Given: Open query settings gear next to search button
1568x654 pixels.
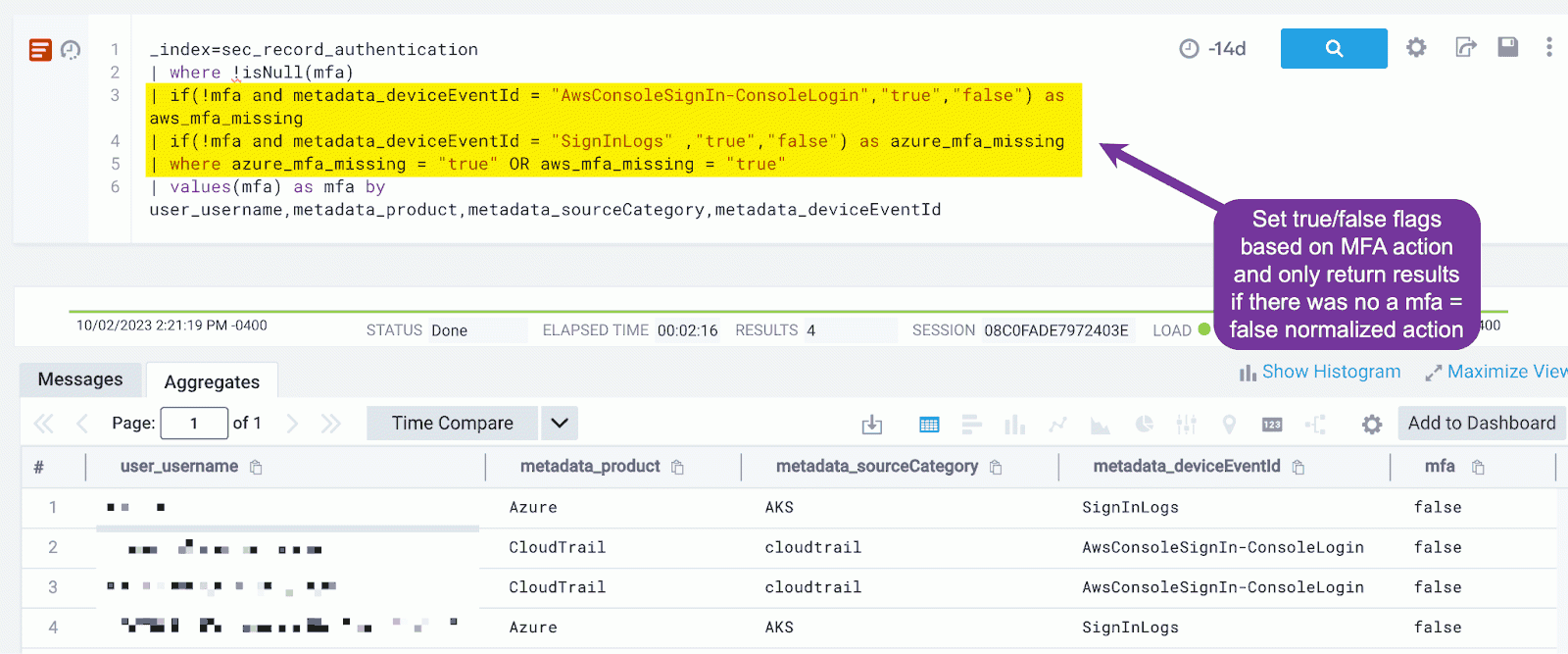Looking at the screenshot, I should point(1416,47).
